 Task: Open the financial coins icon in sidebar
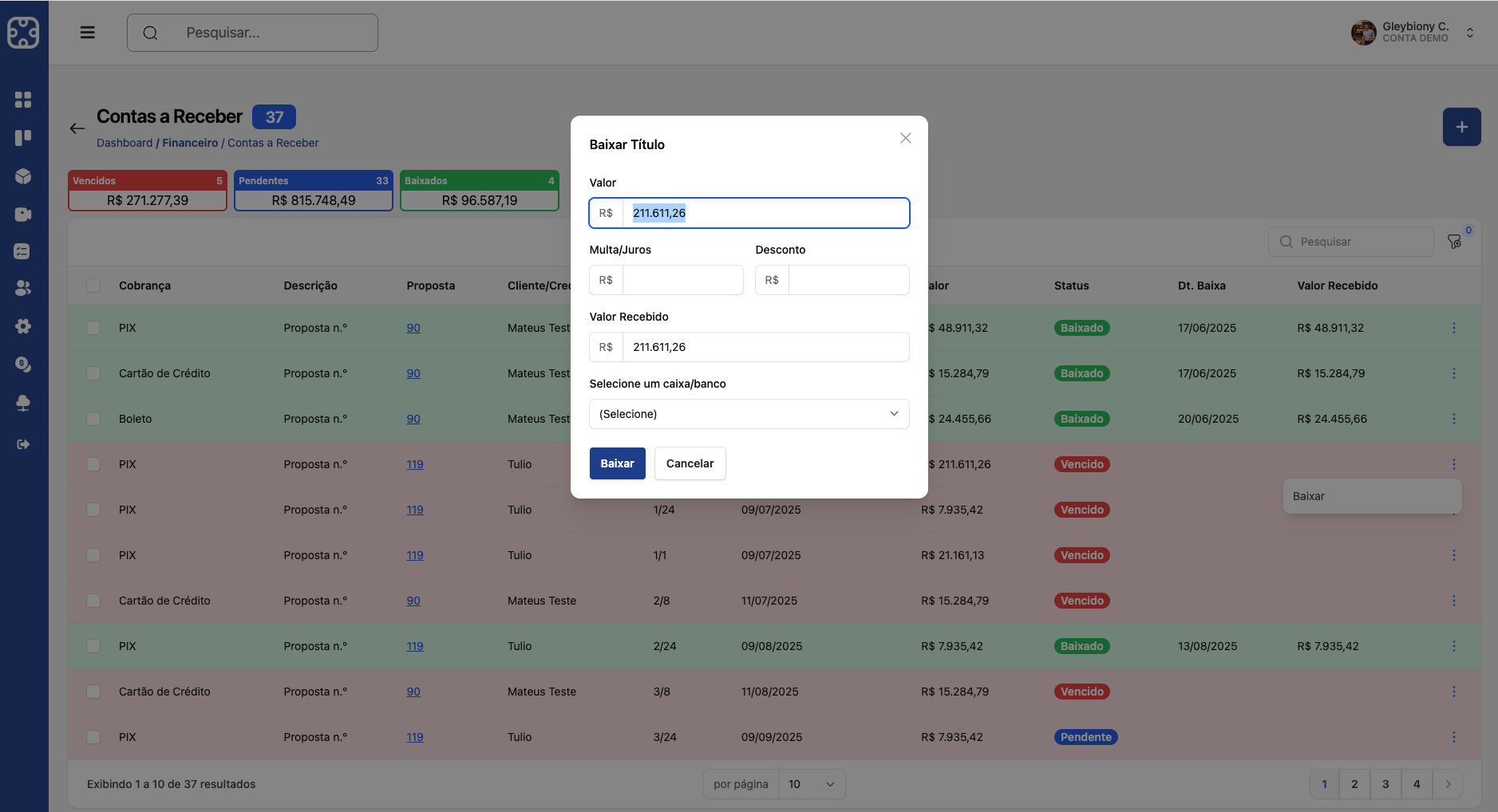(23, 365)
